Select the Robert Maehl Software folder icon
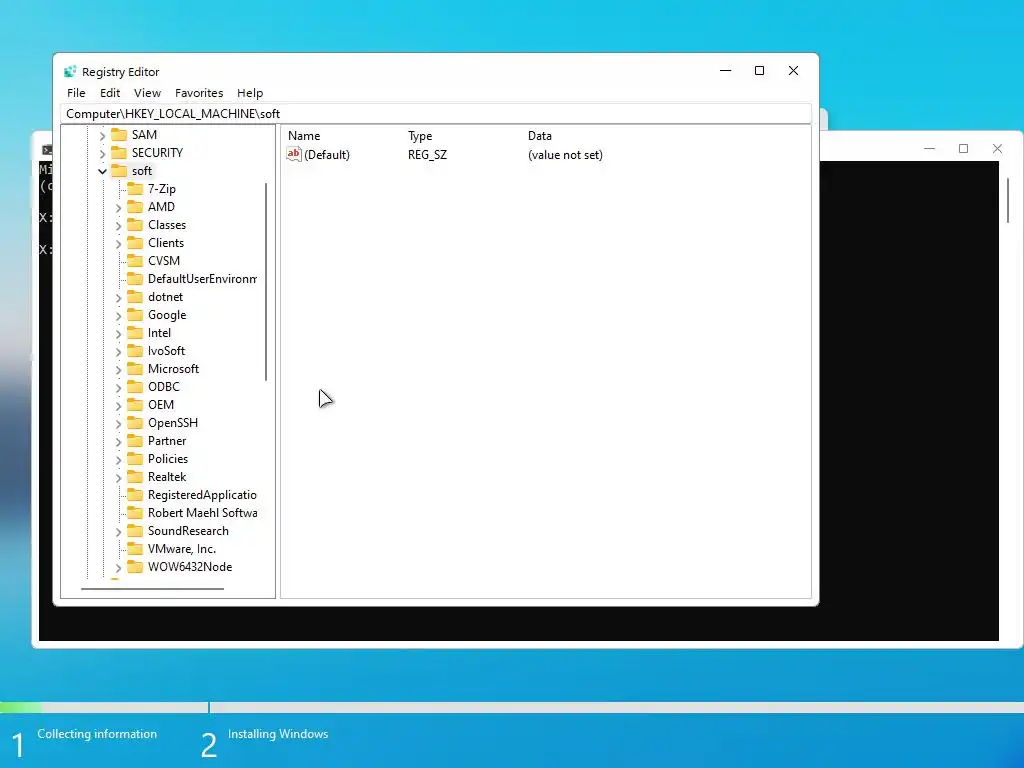1024x768 pixels. point(135,513)
